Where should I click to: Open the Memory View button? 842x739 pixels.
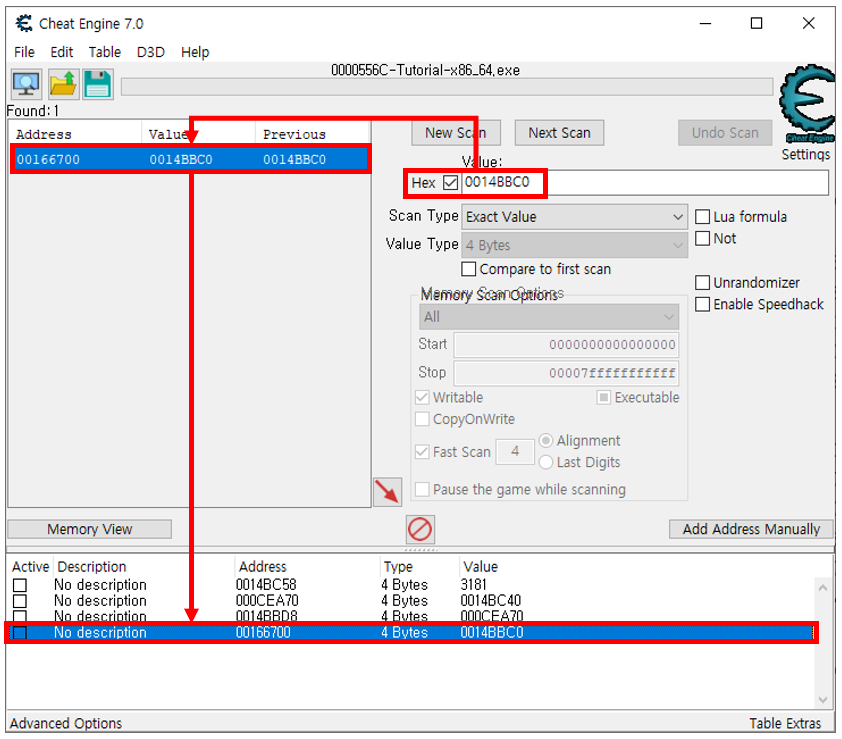[90, 530]
